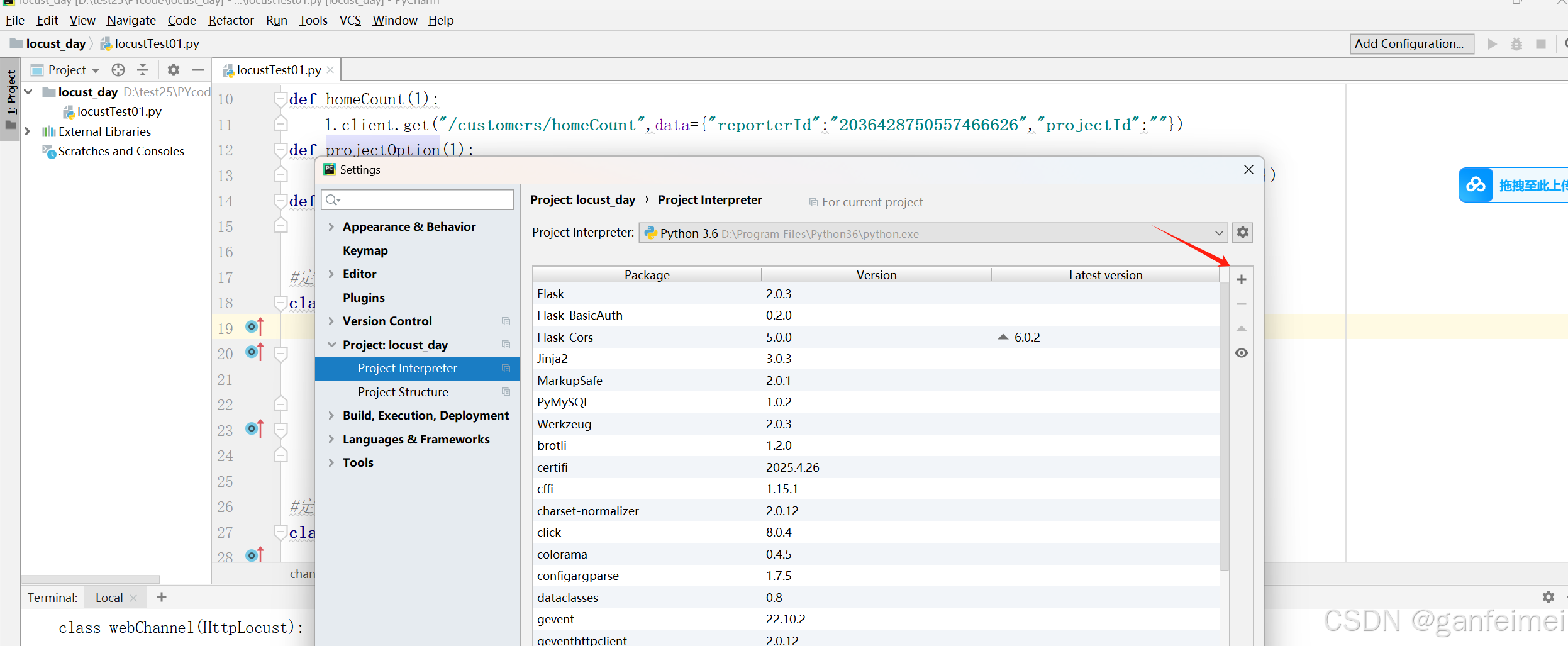Expand Languages & Frameworks section

(x=331, y=439)
